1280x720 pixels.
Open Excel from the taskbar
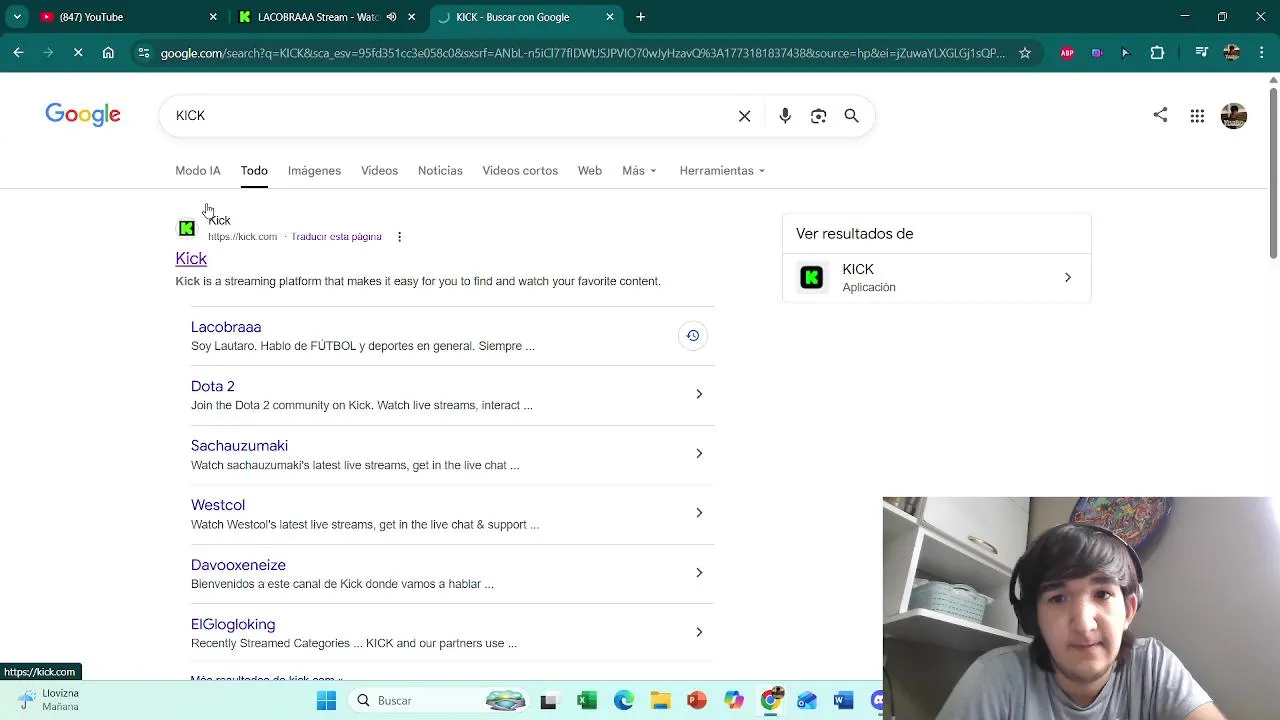click(x=587, y=701)
